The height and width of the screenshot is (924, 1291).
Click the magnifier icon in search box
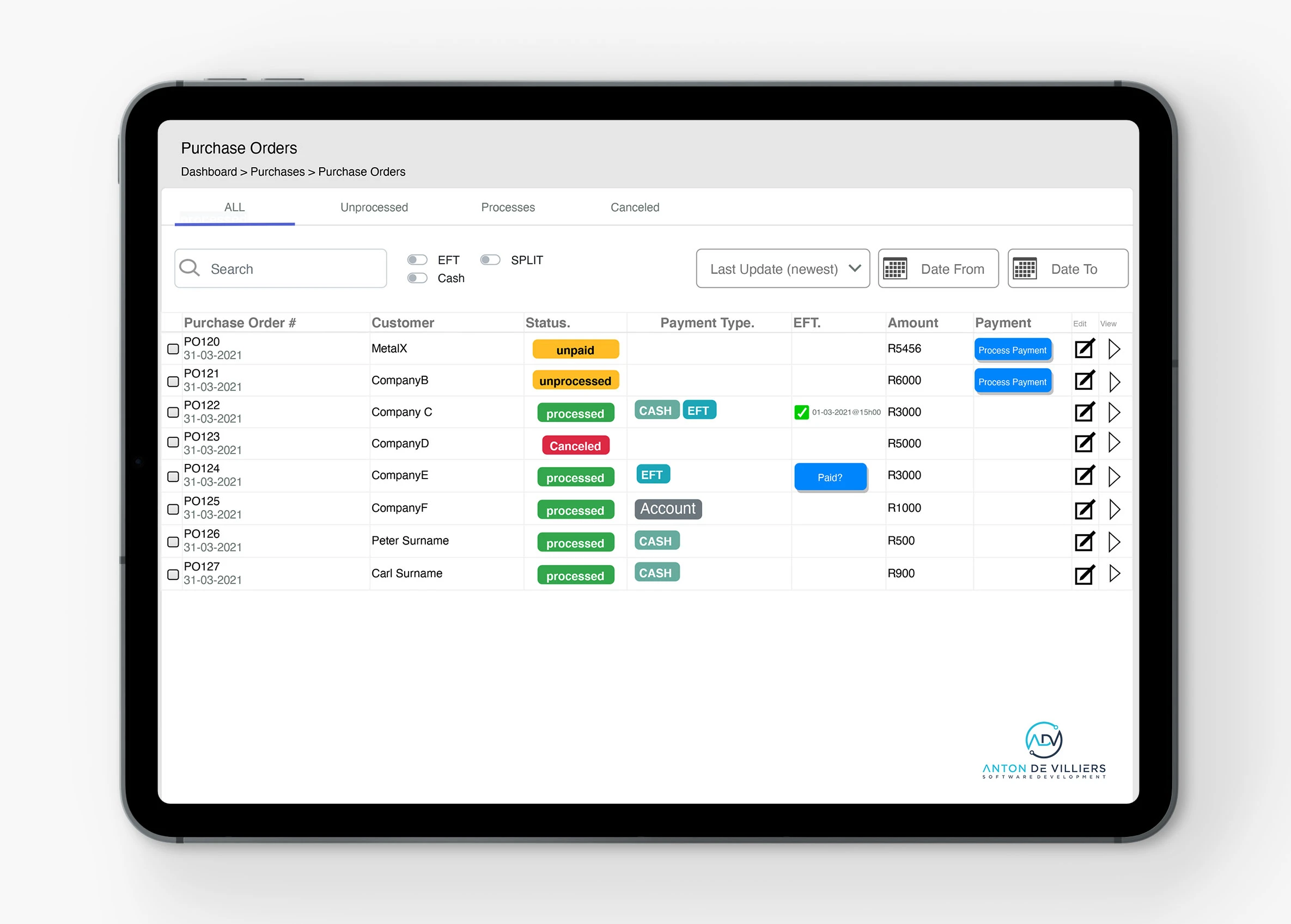(x=190, y=268)
